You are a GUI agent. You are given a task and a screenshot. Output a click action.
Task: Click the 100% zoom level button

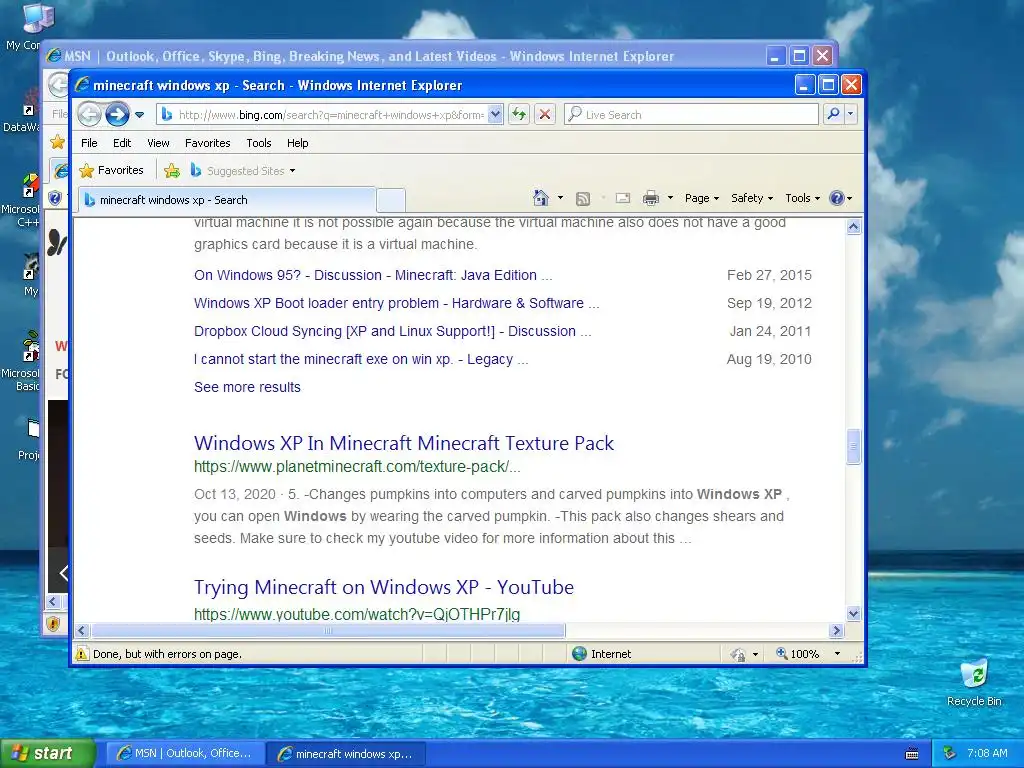point(797,654)
